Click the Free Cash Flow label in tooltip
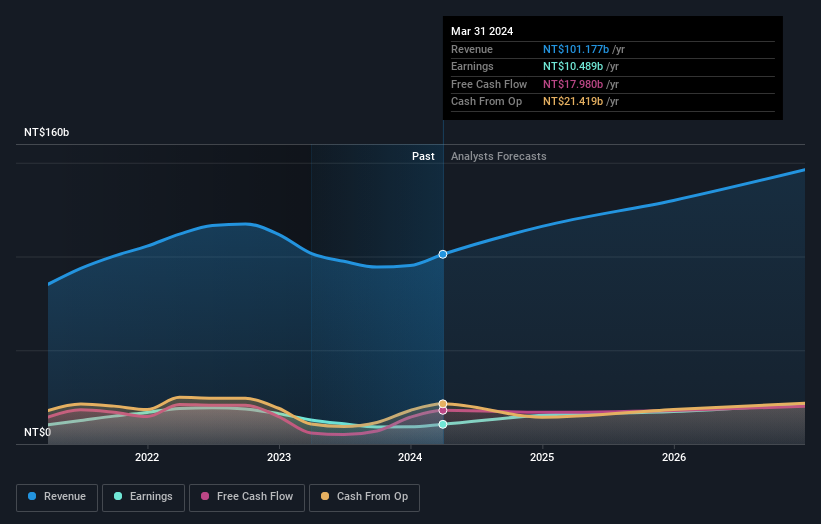The height and width of the screenshot is (524, 821). coord(489,84)
